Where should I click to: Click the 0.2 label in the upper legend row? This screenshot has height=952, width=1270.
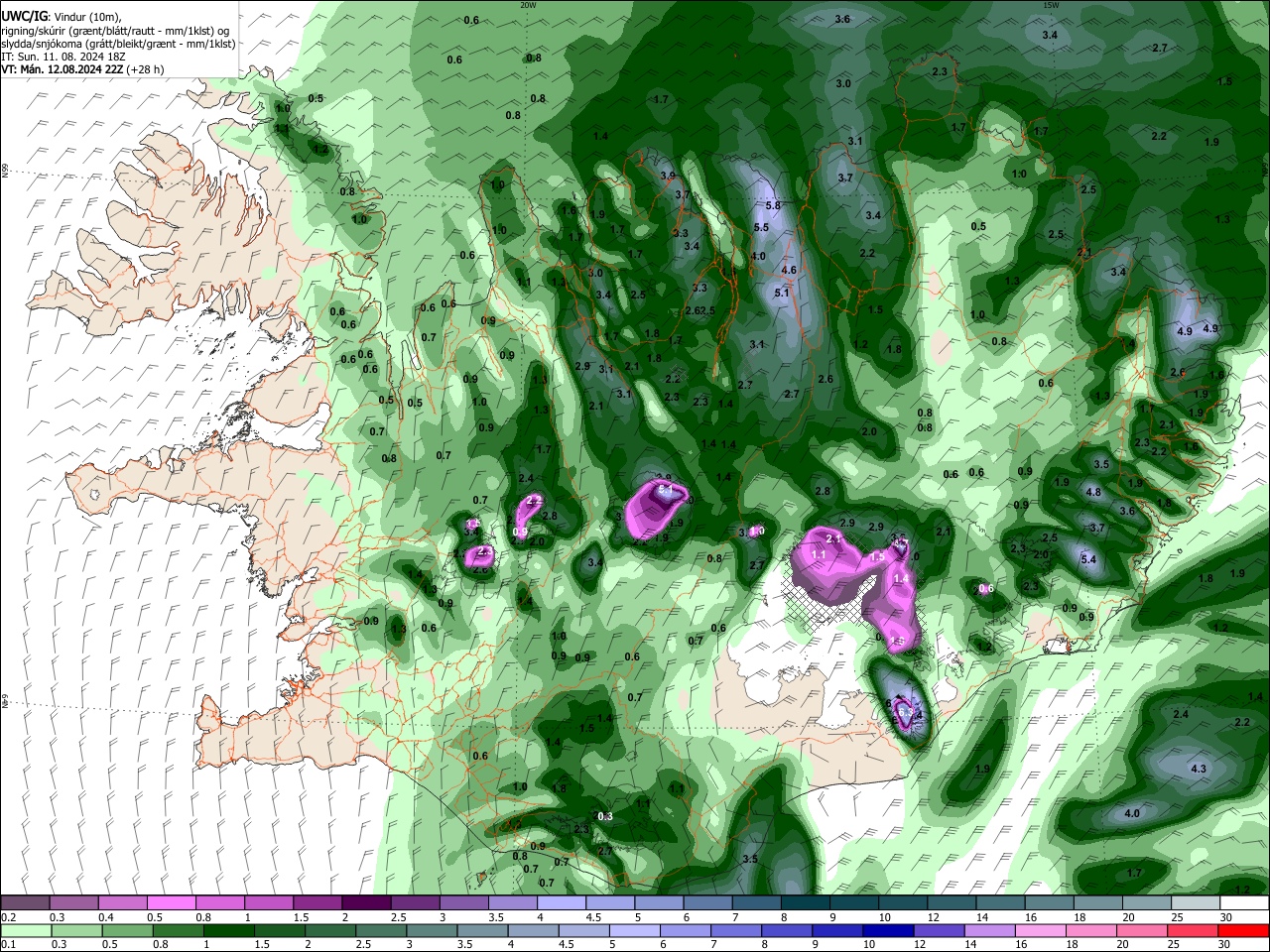(x=7, y=916)
